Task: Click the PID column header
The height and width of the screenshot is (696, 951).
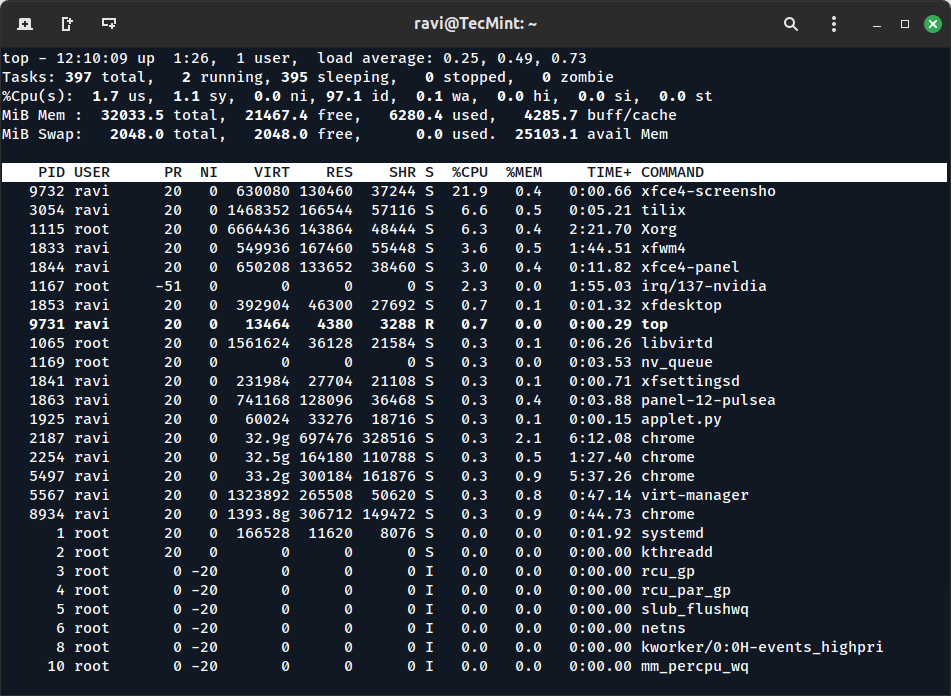Action: 52,172
